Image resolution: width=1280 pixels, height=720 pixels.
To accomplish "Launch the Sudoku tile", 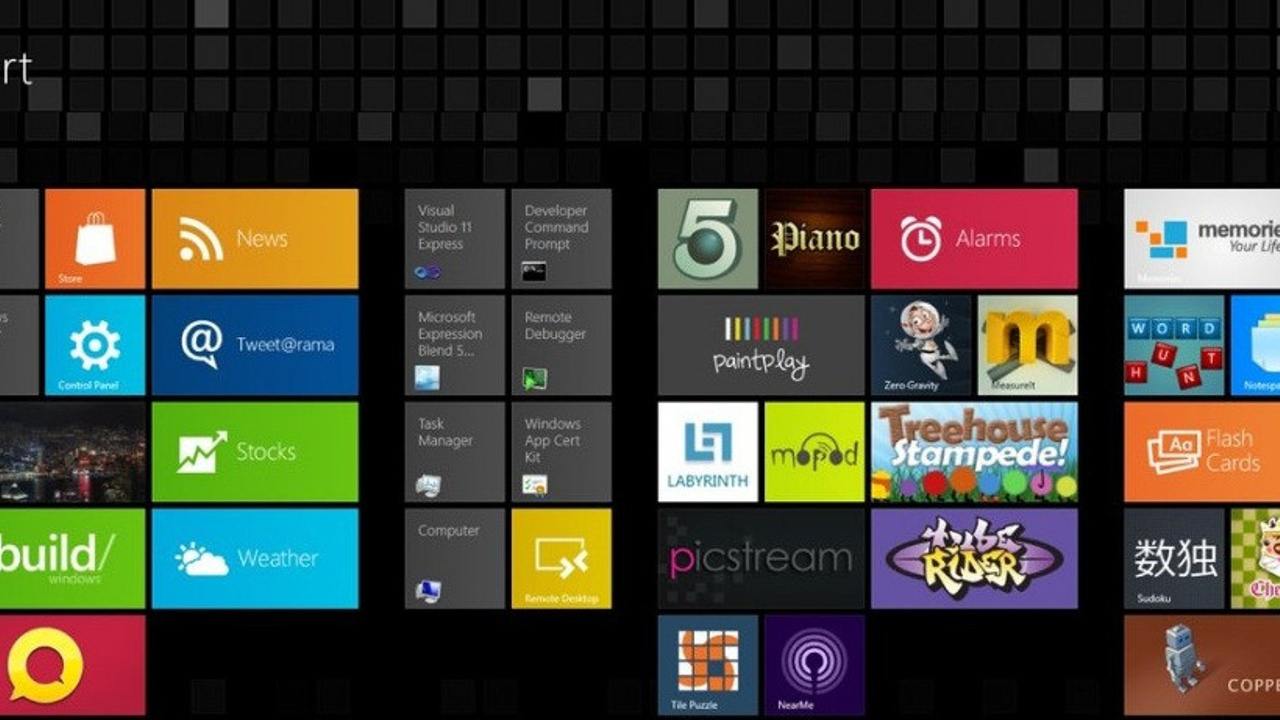I will [x=1174, y=558].
